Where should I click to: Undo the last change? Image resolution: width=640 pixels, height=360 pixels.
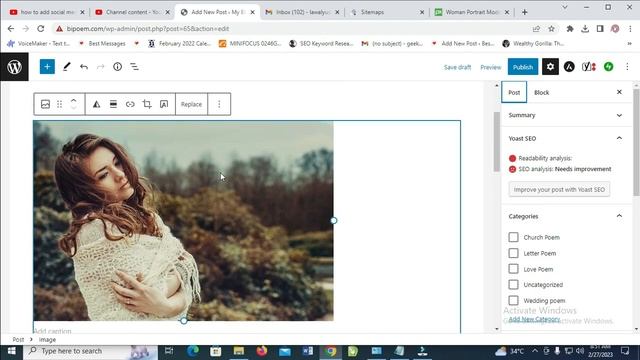pyautogui.click(x=84, y=67)
